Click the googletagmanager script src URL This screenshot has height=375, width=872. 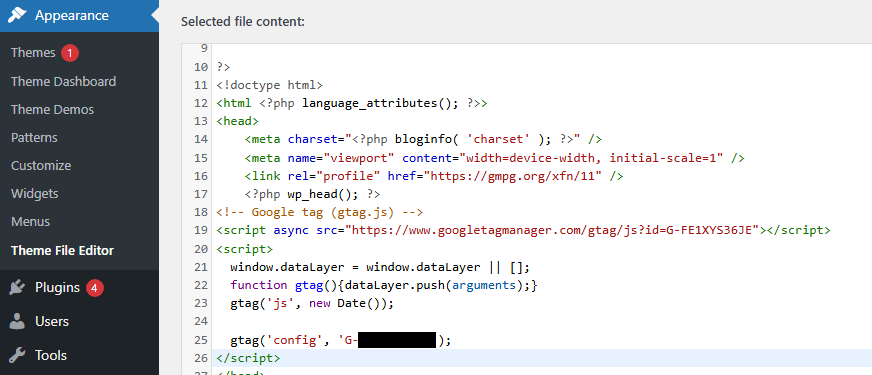553,230
